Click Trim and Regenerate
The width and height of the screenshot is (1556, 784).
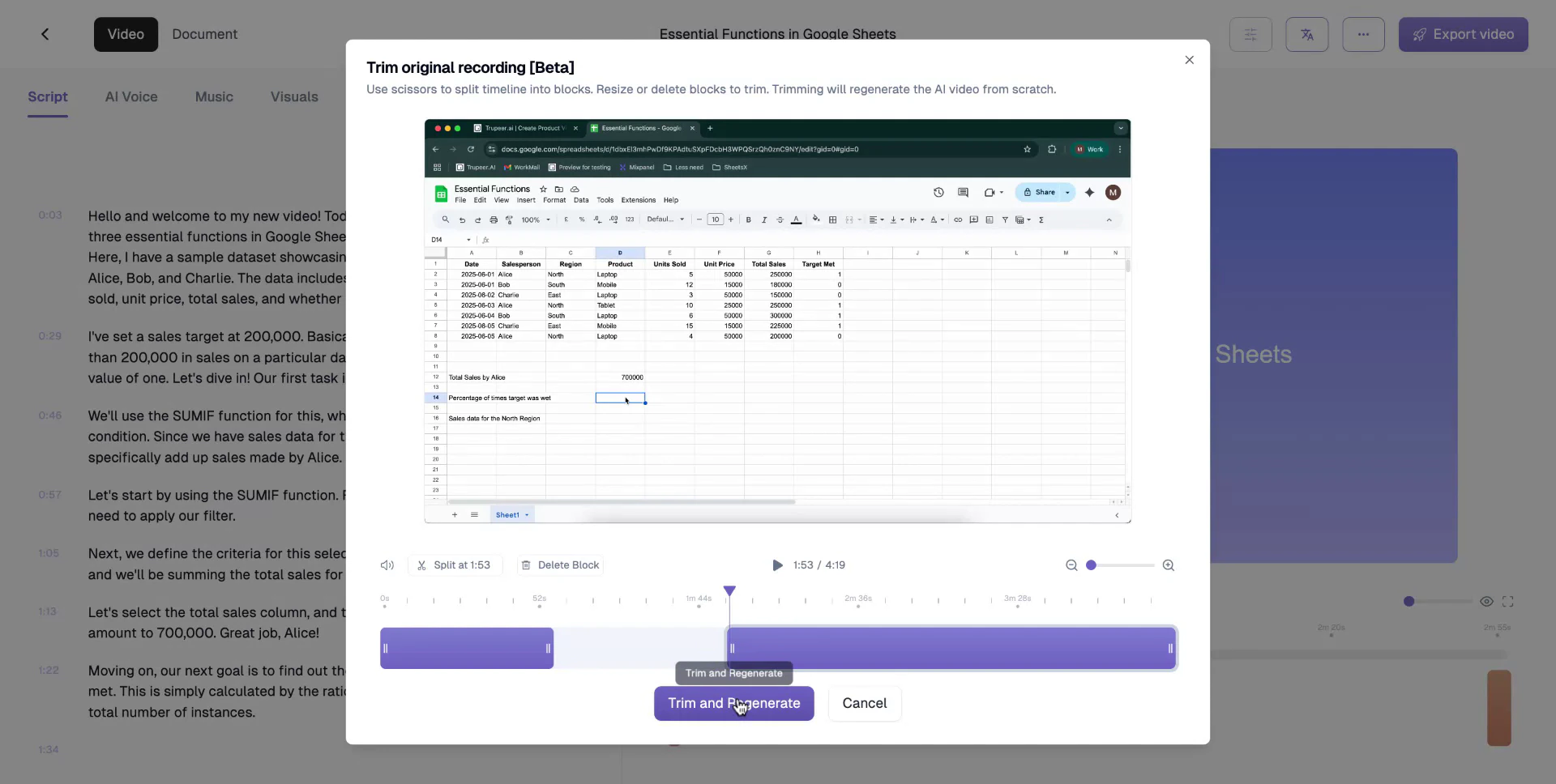tap(733, 704)
